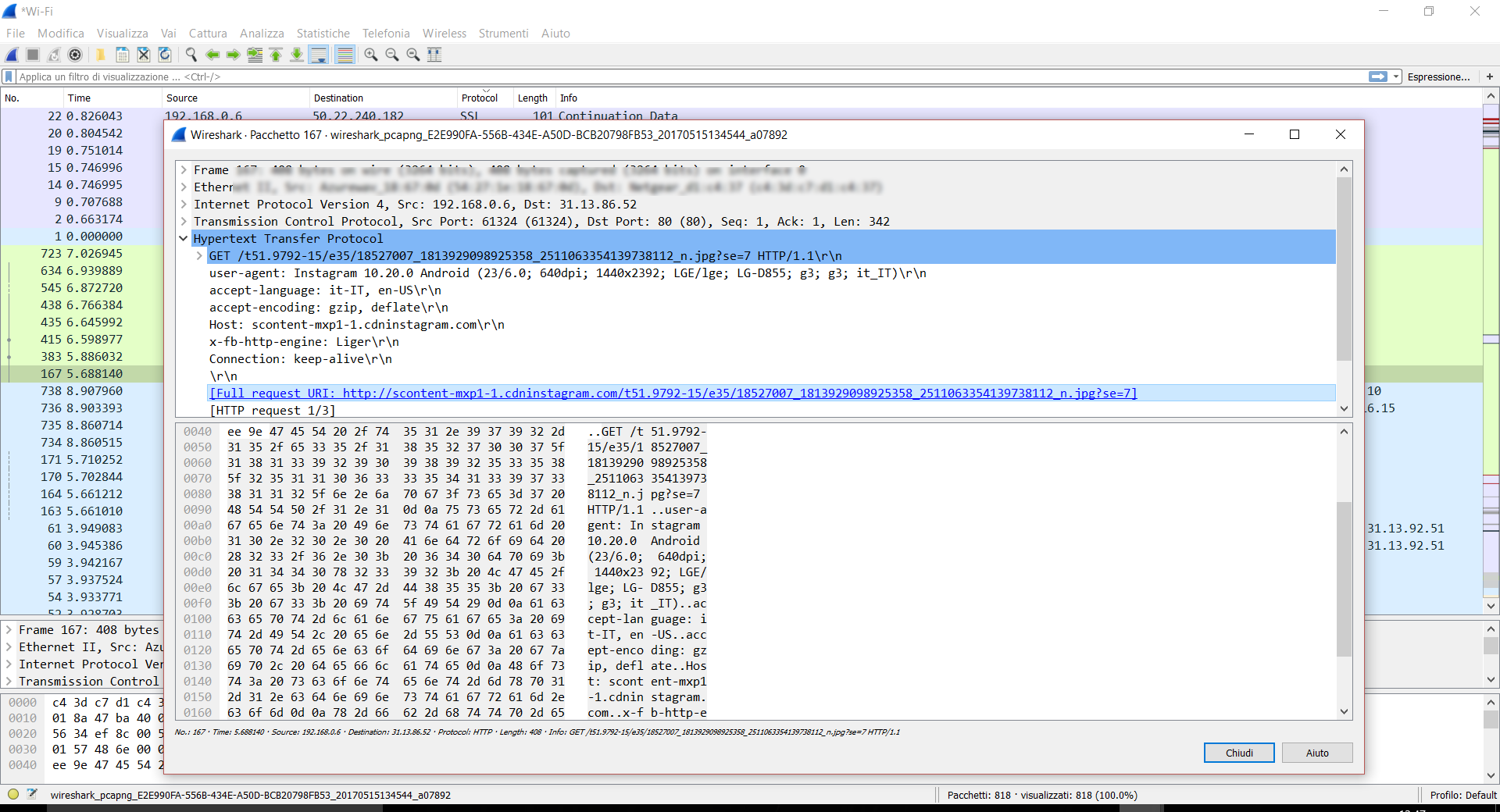Open capture options gear icon
Image resolution: width=1500 pixels, height=812 pixels.
(75, 55)
